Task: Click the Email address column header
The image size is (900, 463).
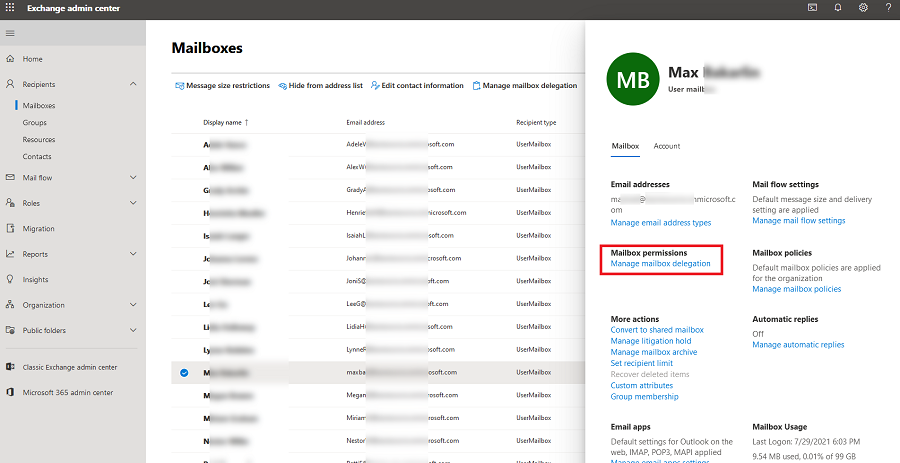Action: pos(366,122)
